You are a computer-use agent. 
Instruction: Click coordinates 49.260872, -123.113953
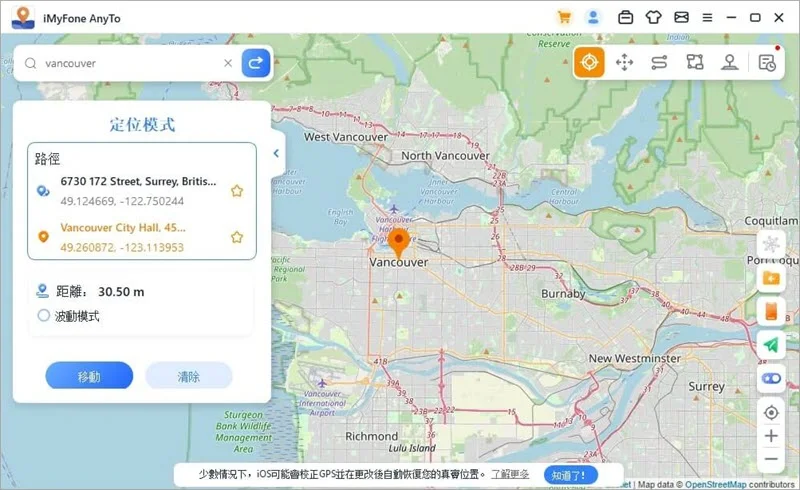(122, 248)
